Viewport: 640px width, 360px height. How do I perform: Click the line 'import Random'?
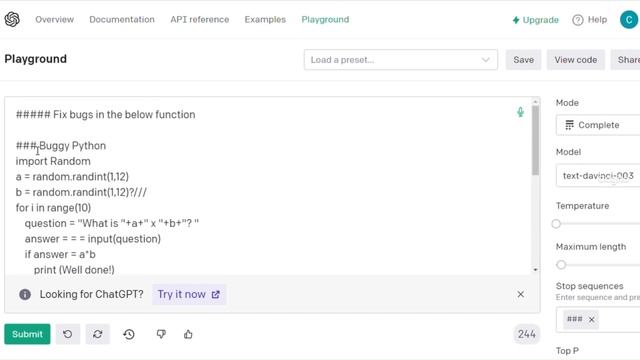53,161
